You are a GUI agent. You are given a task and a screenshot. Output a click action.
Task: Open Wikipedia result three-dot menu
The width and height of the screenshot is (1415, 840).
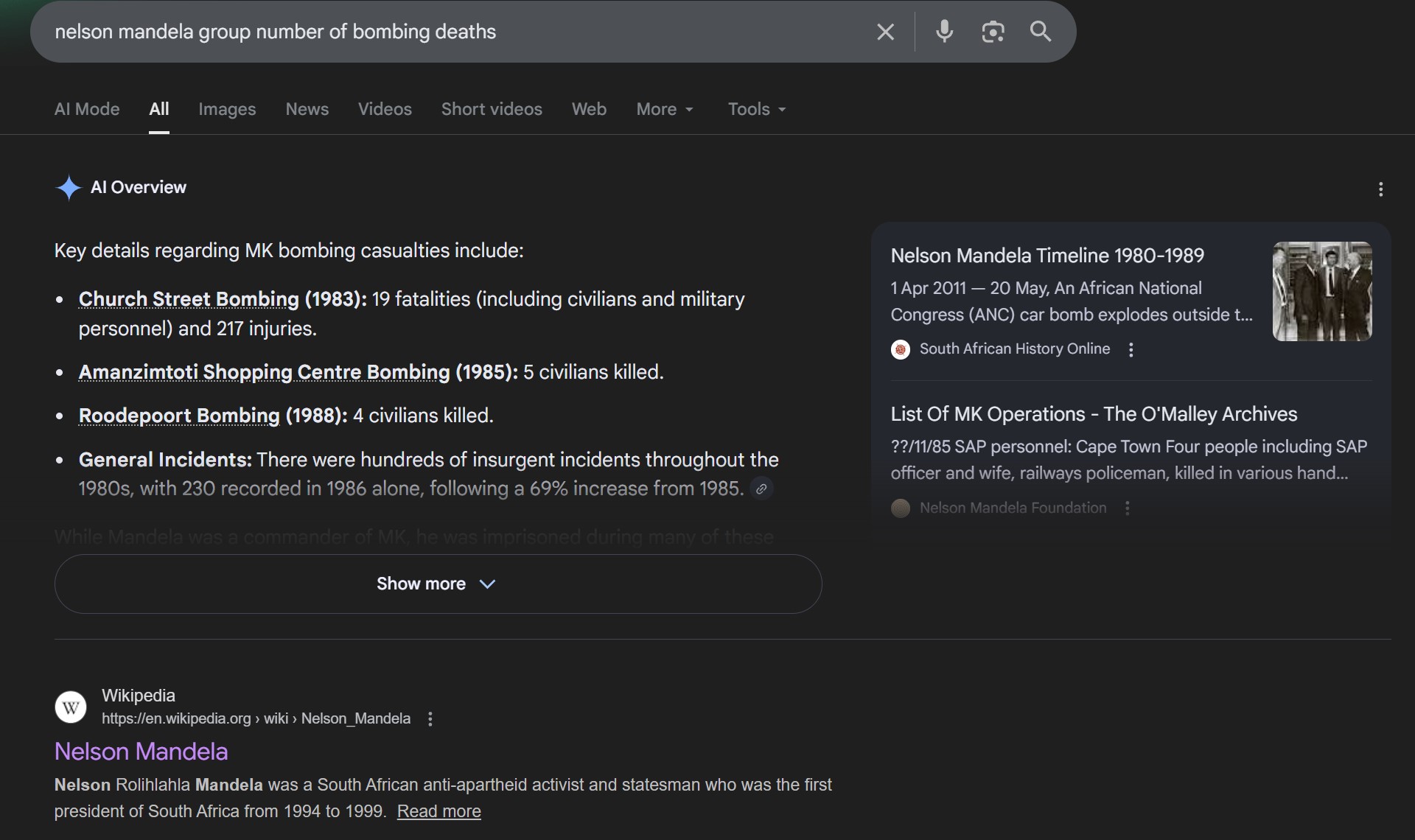430,719
